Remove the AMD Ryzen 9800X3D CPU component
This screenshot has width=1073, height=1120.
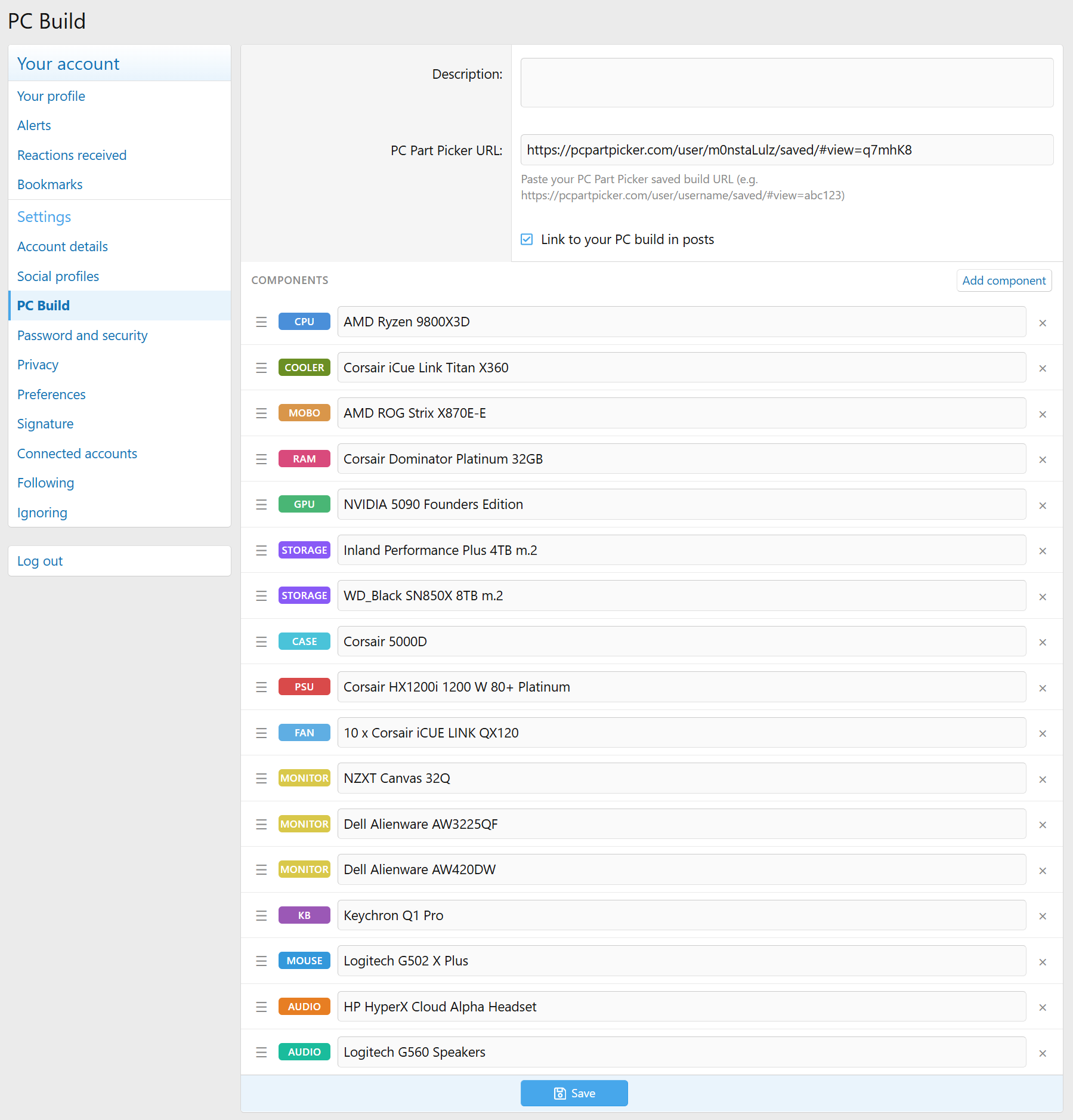pyautogui.click(x=1042, y=323)
